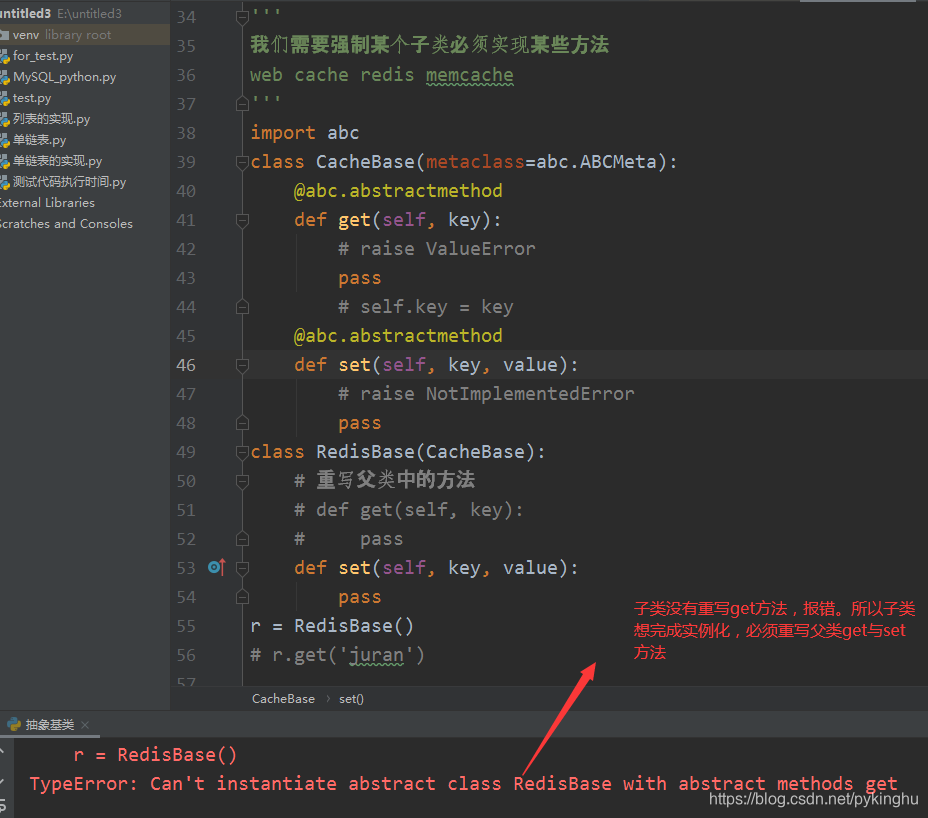
Task: Toggle fold end marker at line 44
Action: click(242, 307)
